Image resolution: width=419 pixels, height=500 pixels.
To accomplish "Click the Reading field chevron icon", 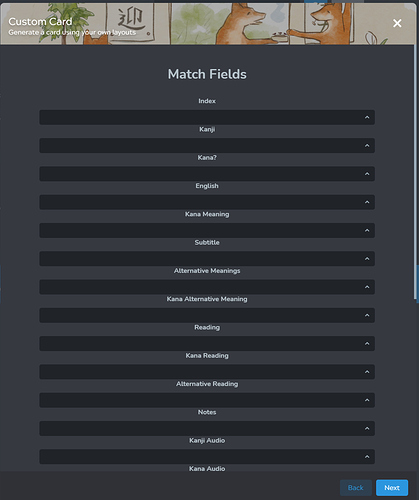I will point(367,344).
